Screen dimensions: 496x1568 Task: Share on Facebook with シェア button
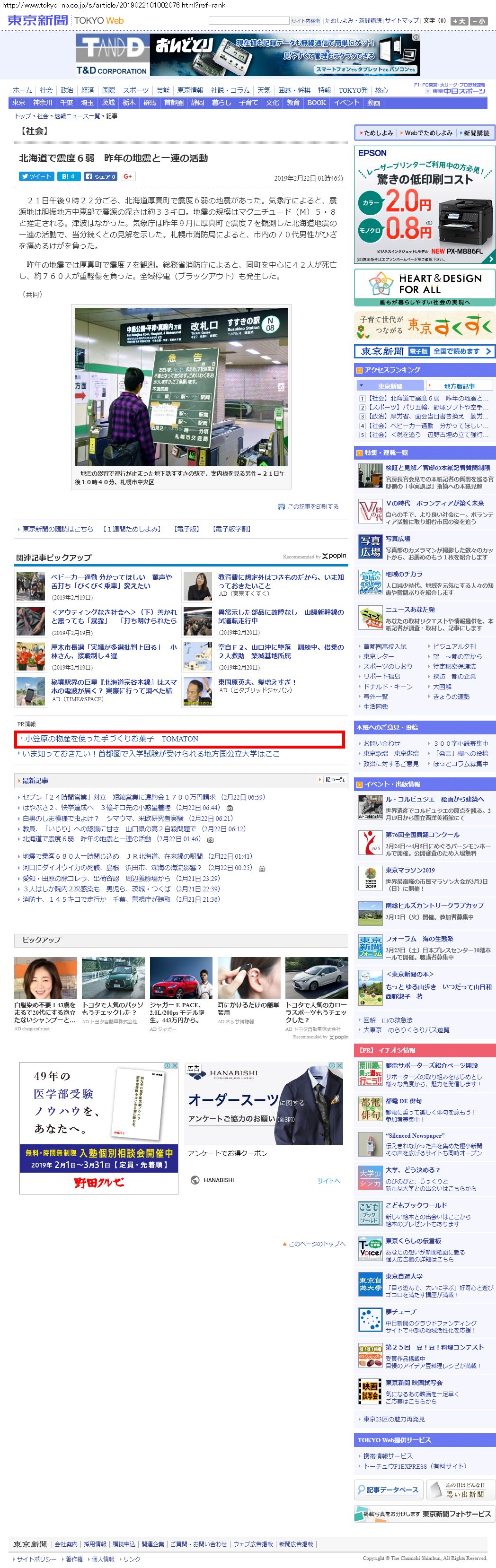click(101, 176)
